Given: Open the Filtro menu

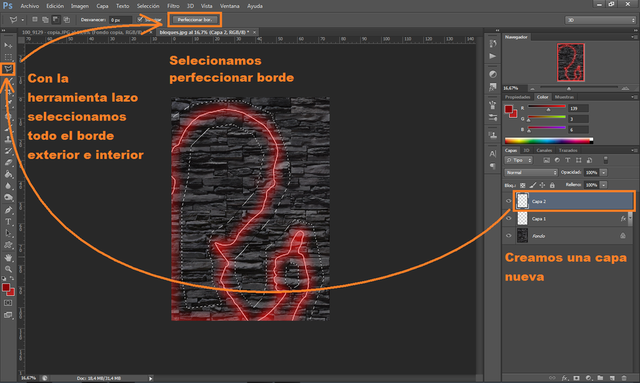Looking at the screenshot, I should tap(173, 6).
